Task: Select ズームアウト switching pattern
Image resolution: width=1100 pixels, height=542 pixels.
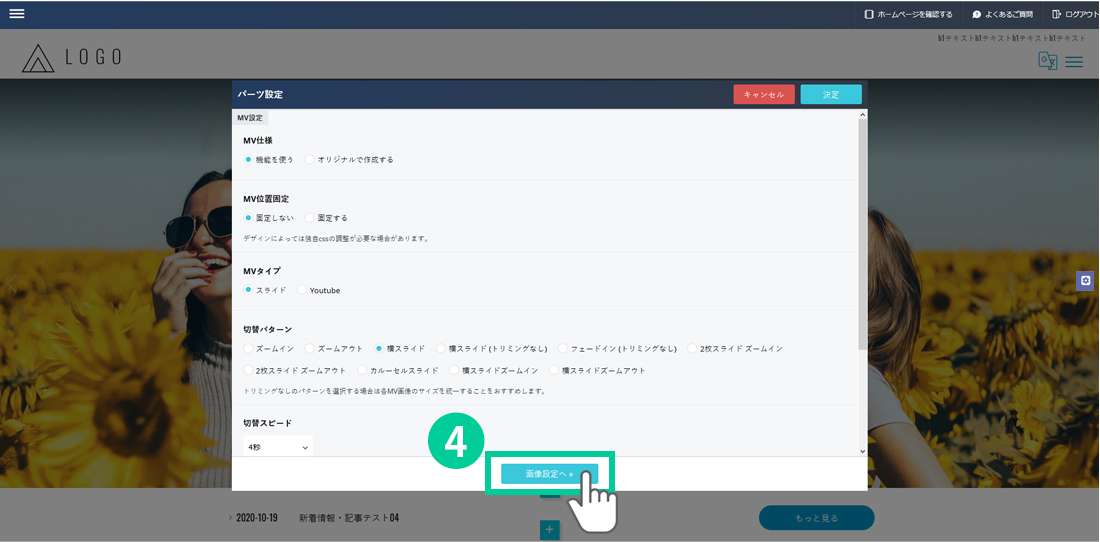Action: point(311,349)
